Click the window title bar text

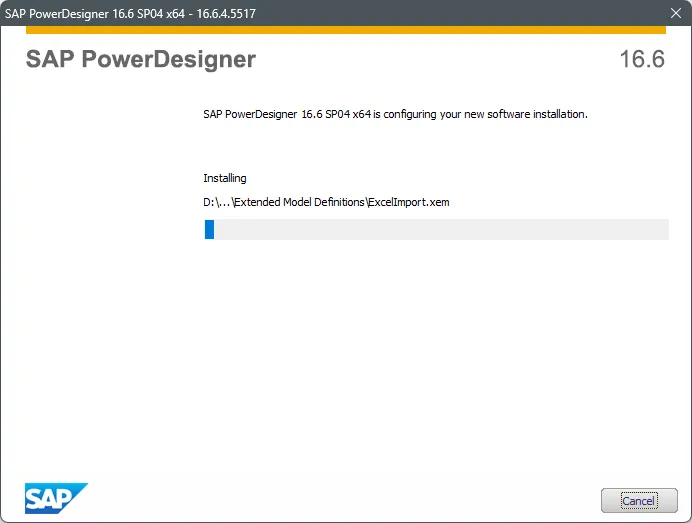click(x=130, y=13)
